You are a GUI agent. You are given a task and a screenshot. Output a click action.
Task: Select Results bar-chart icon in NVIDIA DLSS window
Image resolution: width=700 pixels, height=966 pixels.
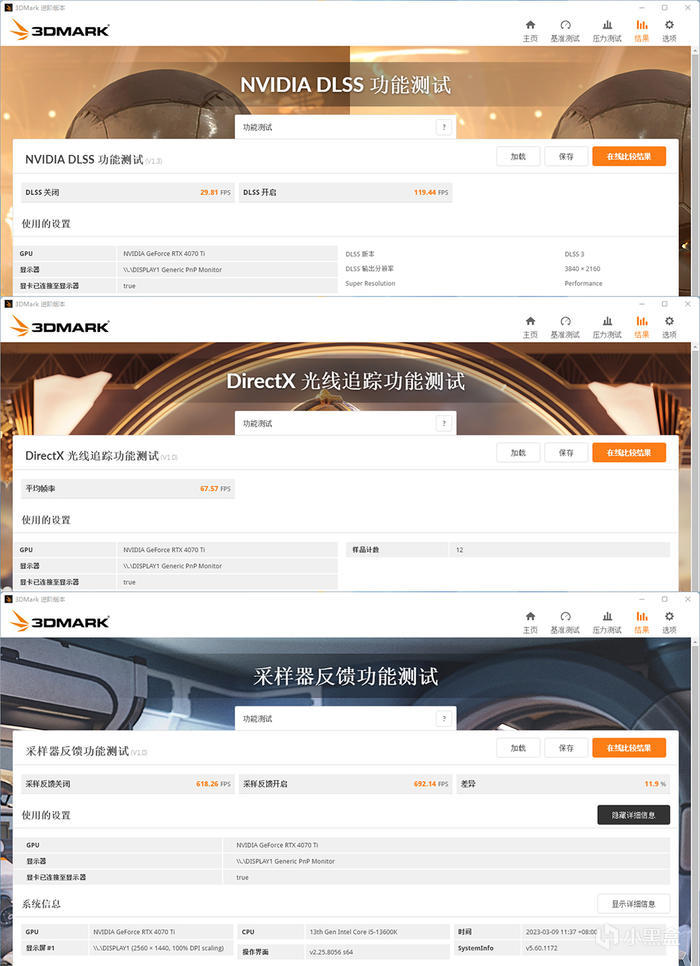[x=641, y=30]
